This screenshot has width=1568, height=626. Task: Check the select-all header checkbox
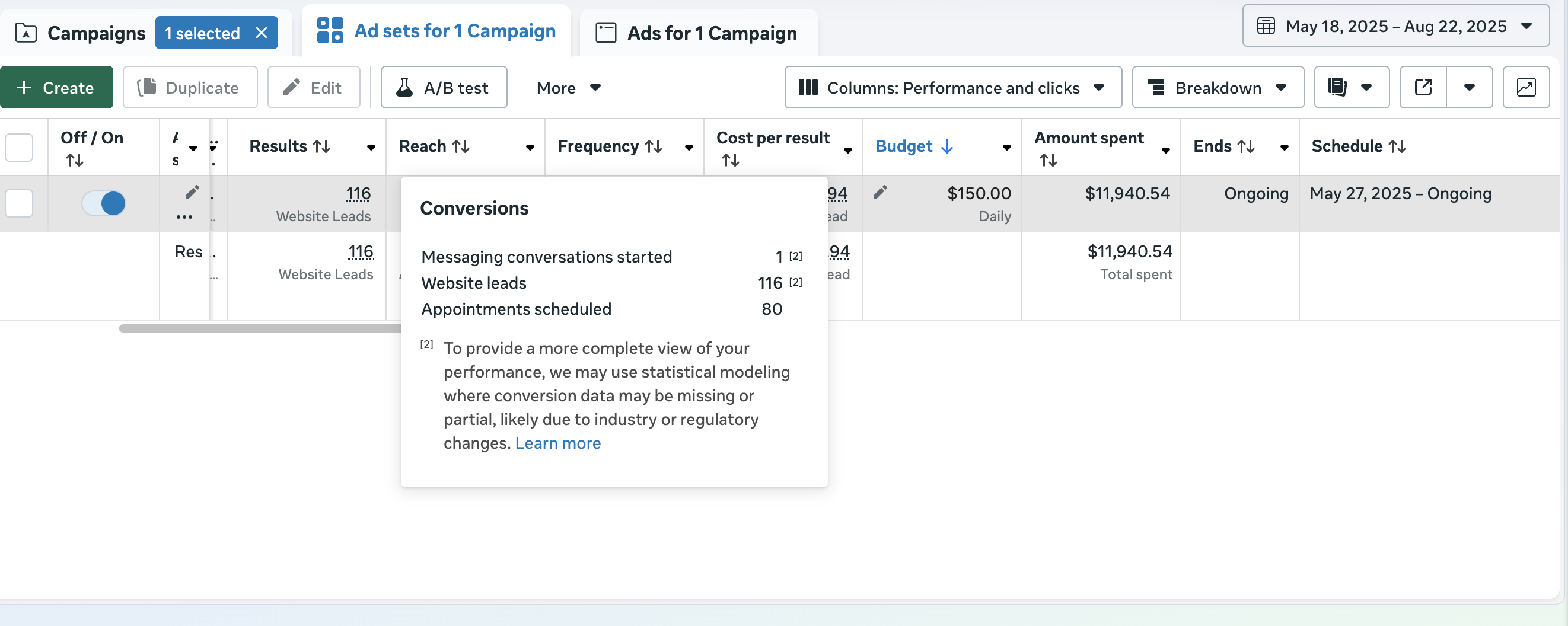pos(19,147)
